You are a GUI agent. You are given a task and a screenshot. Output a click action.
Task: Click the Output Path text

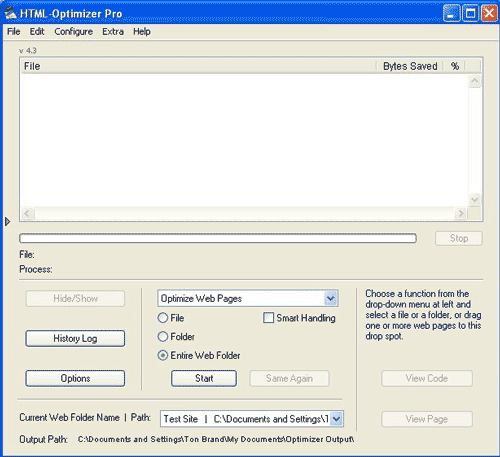pyautogui.click(x=216, y=439)
